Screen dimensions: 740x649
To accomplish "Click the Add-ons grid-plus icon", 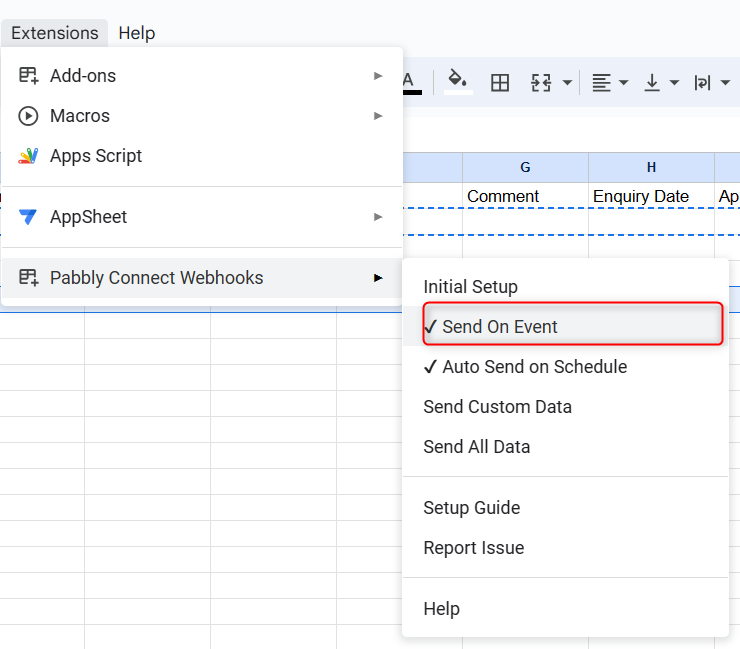I will point(28,76).
